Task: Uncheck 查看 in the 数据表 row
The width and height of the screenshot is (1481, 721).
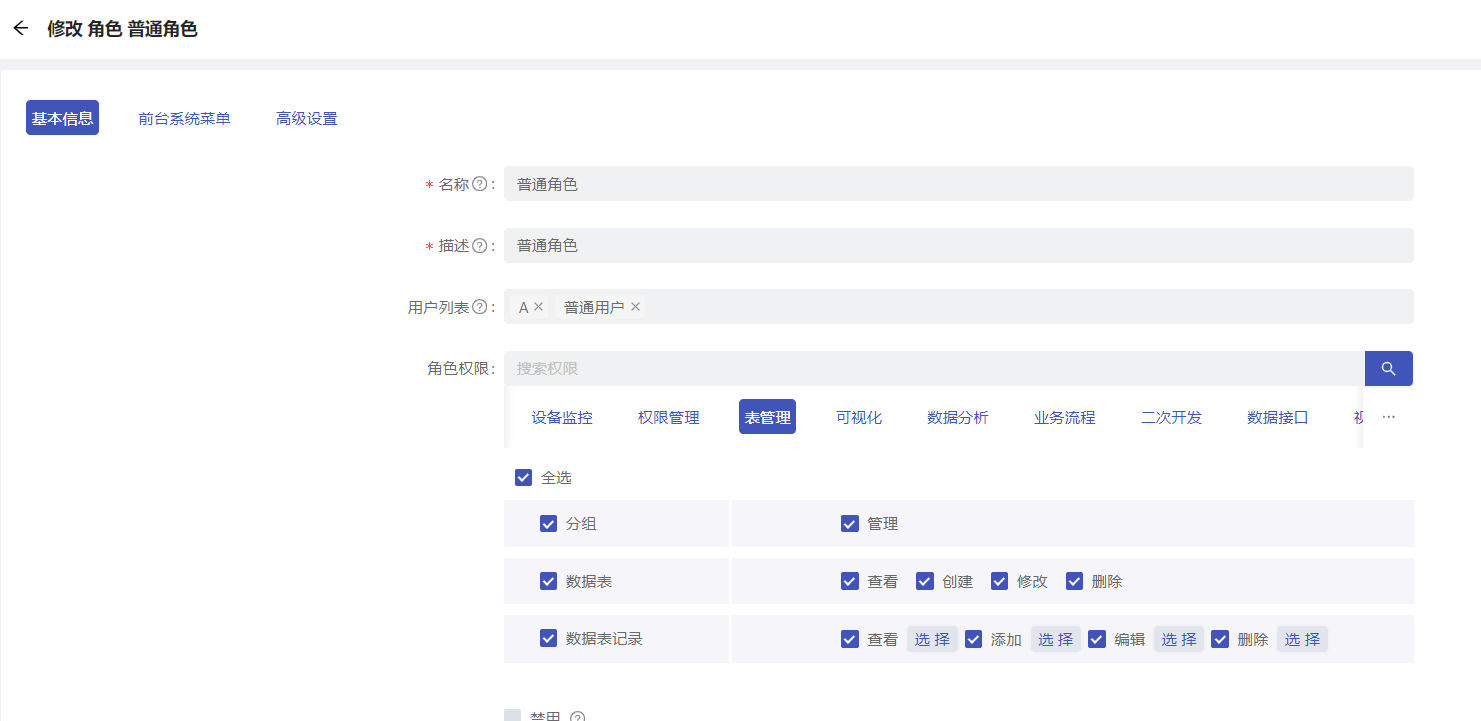Action: click(x=850, y=581)
